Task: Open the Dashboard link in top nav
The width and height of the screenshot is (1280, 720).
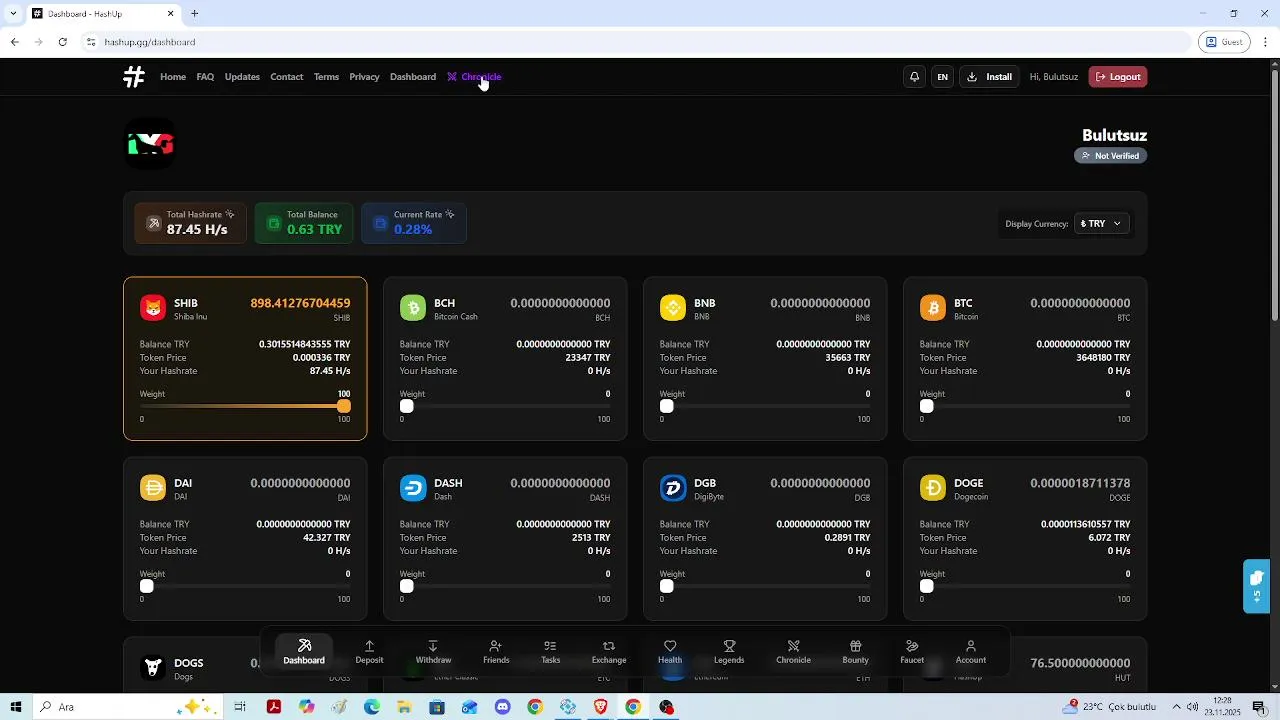Action: 413,77
